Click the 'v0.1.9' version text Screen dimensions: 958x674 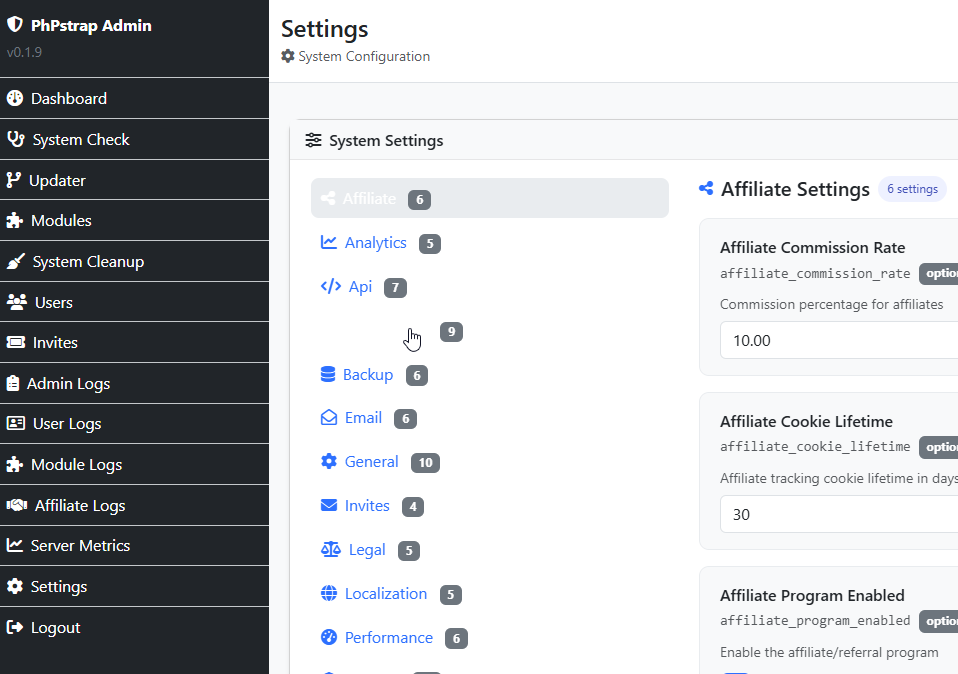pyautogui.click(x=24, y=52)
